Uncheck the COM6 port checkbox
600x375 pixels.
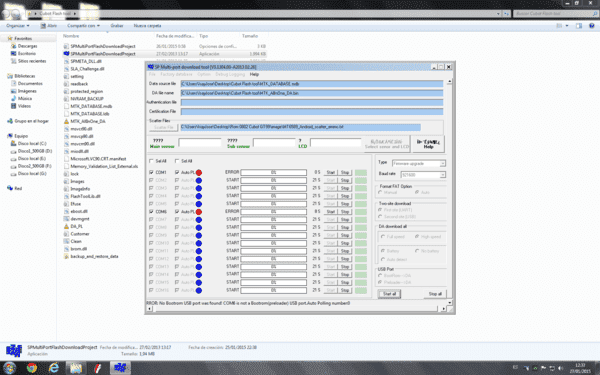[x=151, y=212]
